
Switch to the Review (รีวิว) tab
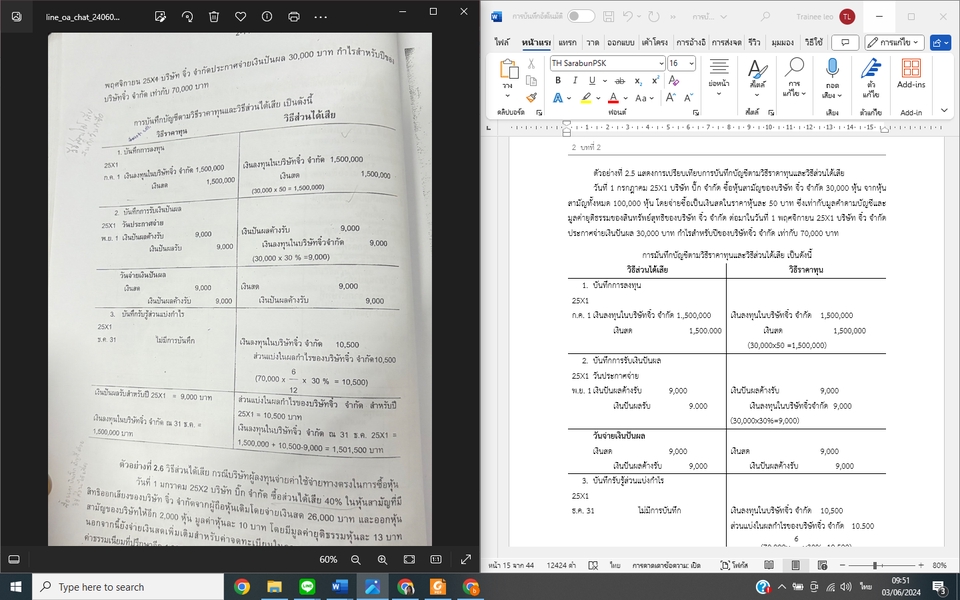754,42
